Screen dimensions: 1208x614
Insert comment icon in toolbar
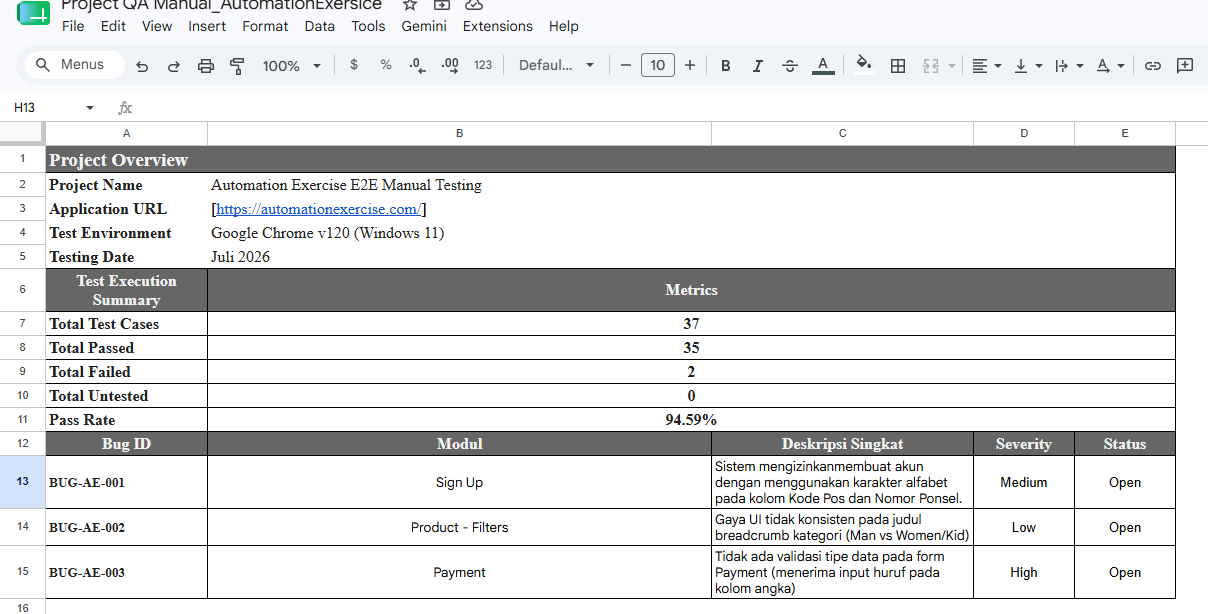1185,66
